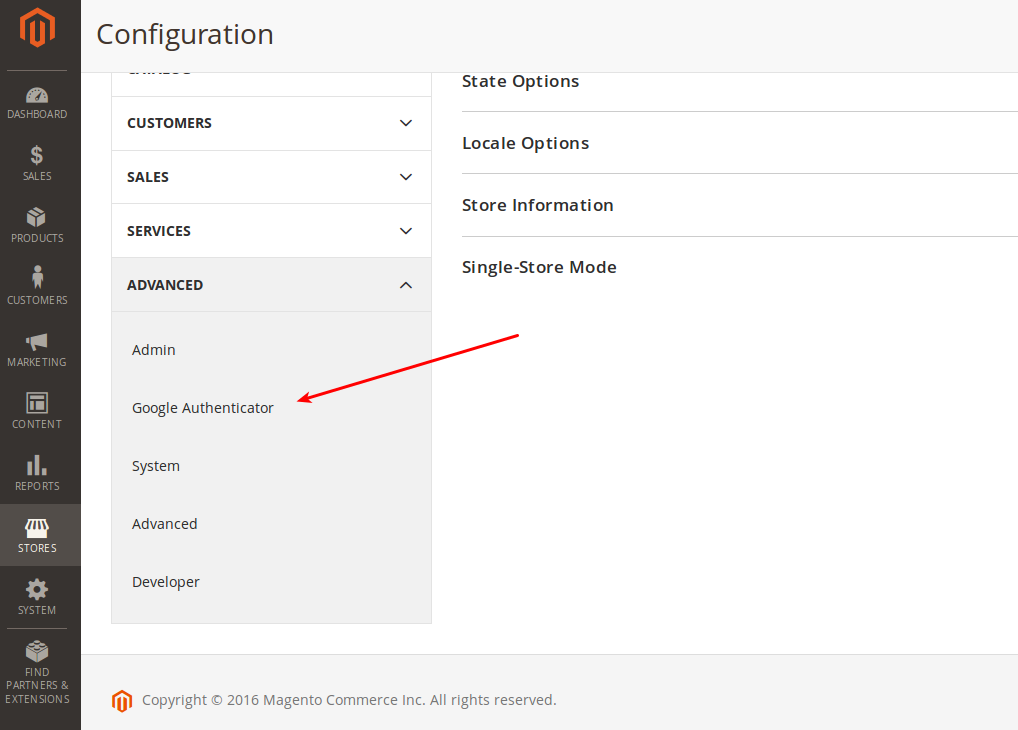The image size is (1018, 730).
Task: Collapse the Advanced configuration section
Action: click(270, 285)
